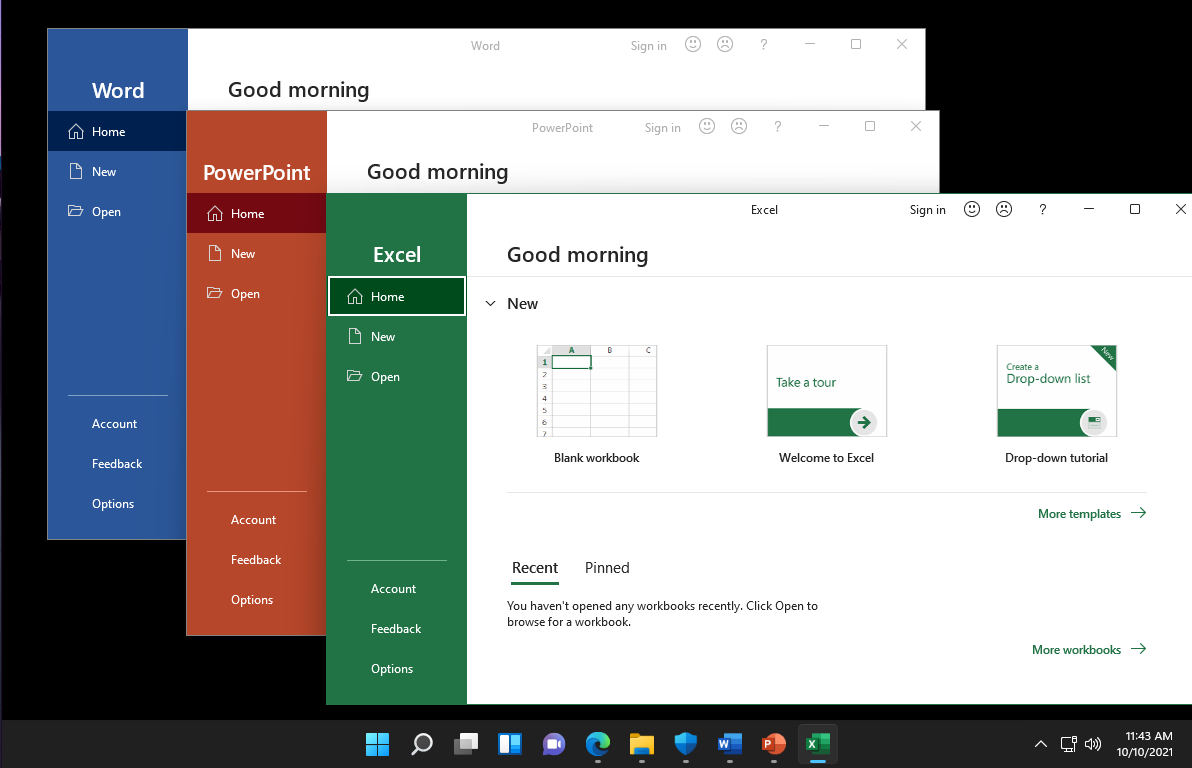Image resolution: width=1192 pixels, height=768 pixels.
Task: Select New in PowerPoint sidebar
Action: [x=256, y=254]
